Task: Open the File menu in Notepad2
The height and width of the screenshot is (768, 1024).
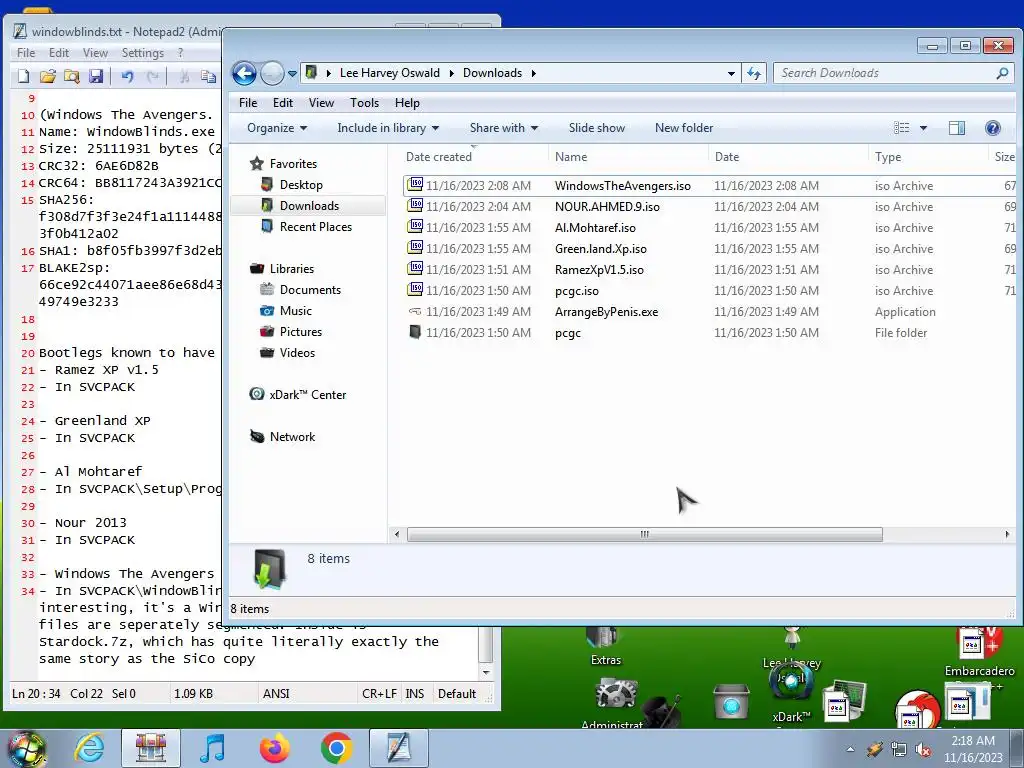Action: pyautogui.click(x=26, y=53)
